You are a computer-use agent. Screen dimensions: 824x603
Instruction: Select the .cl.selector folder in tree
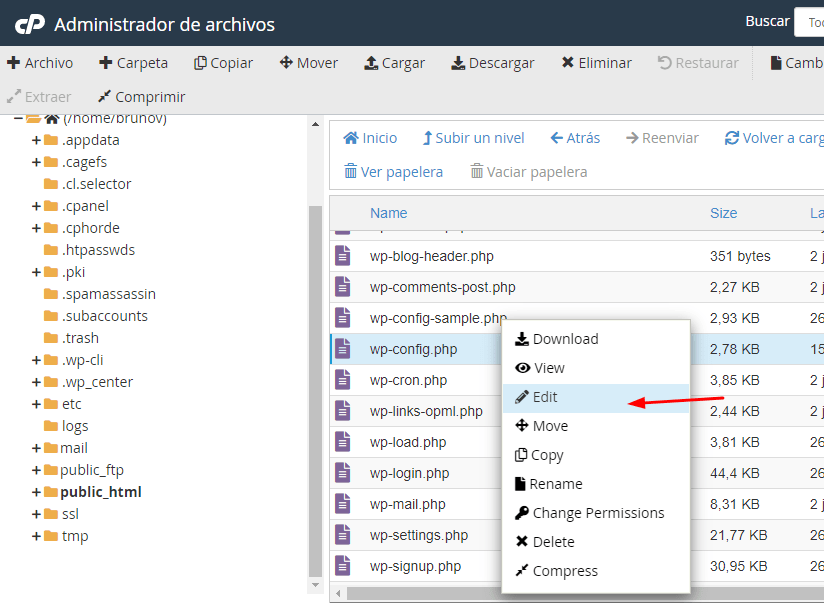(x=96, y=184)
